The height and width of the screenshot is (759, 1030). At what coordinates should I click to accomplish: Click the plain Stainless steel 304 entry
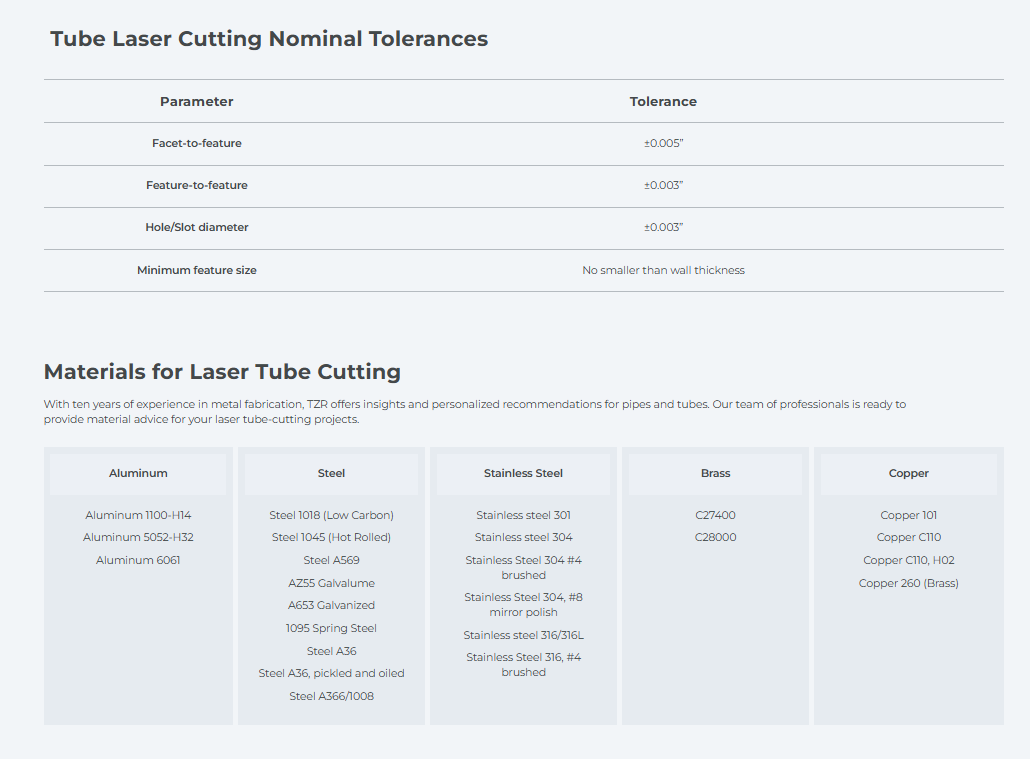tap(523, 538)
